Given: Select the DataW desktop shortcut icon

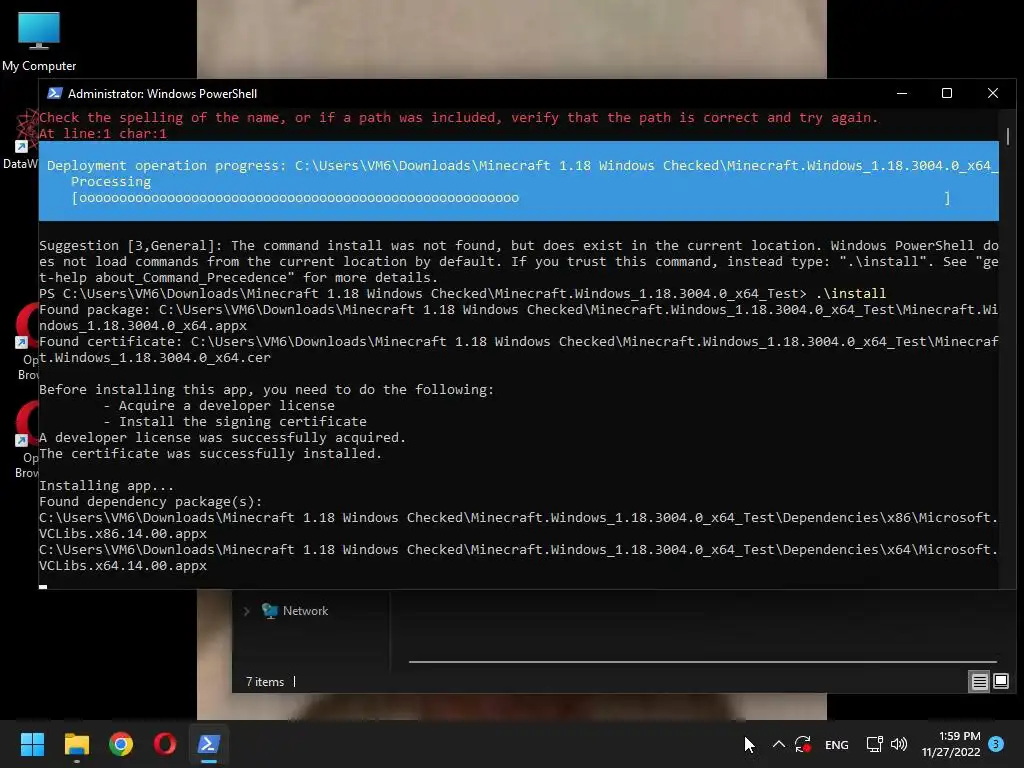Looking at the screenshot, I should [x=21, y=140].
